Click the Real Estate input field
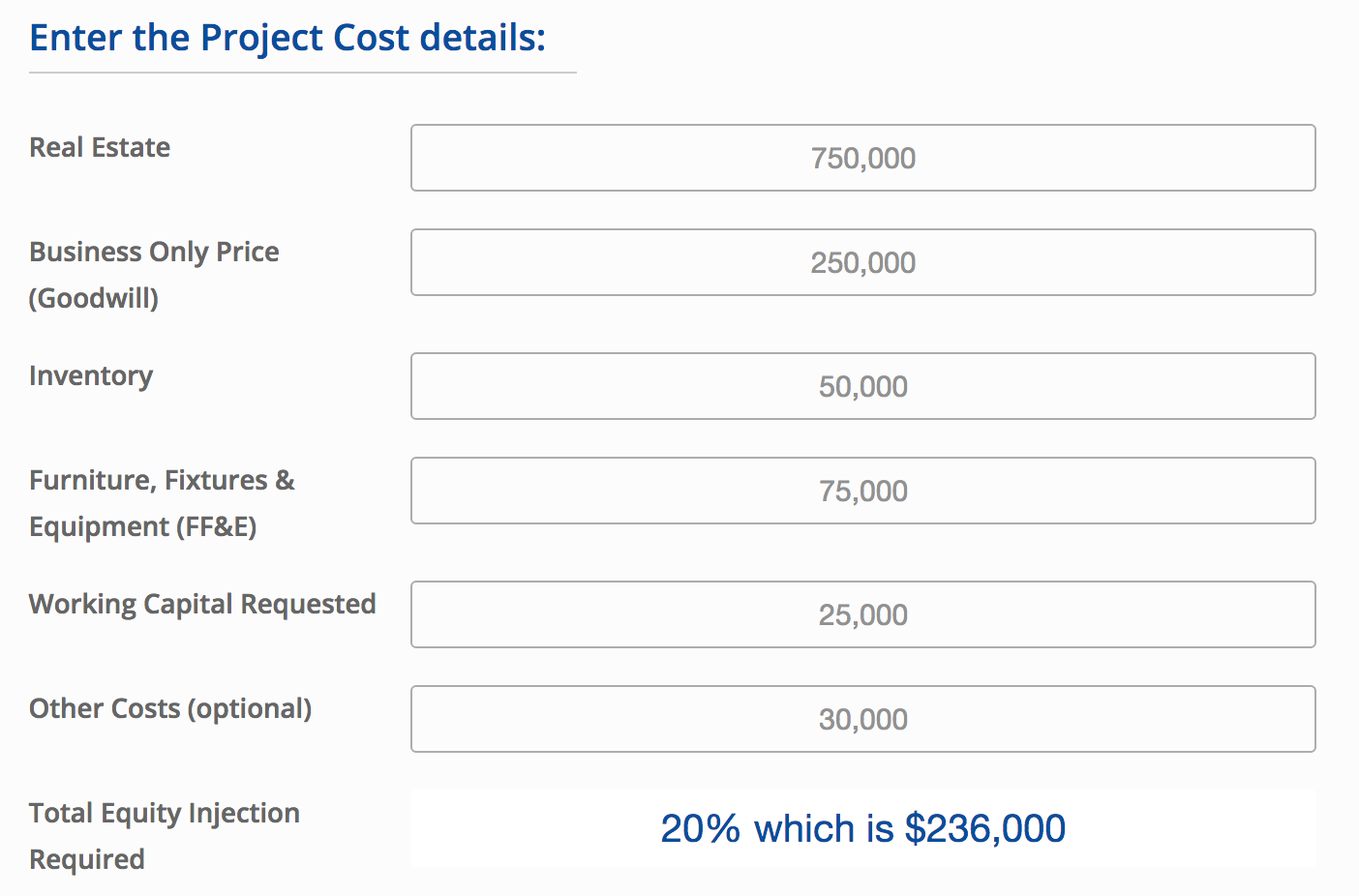1359x896 pixels. pyautogui.click(x=862, y=158)
